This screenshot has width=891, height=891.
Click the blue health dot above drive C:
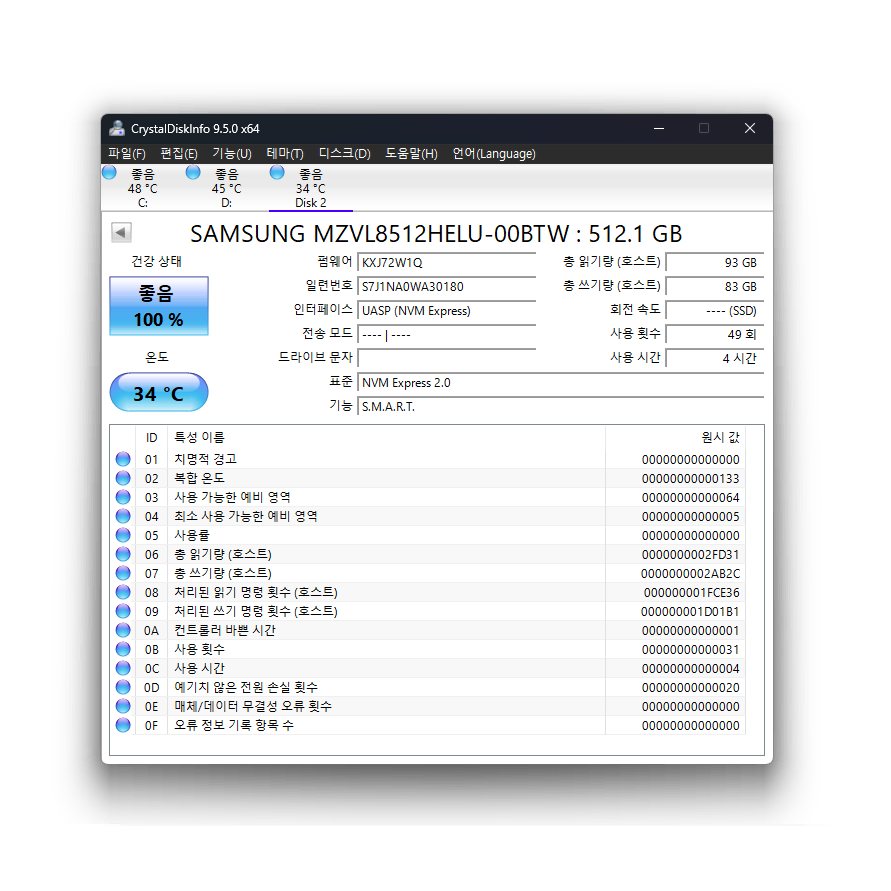pyautogui.click(x=108, y=171)
